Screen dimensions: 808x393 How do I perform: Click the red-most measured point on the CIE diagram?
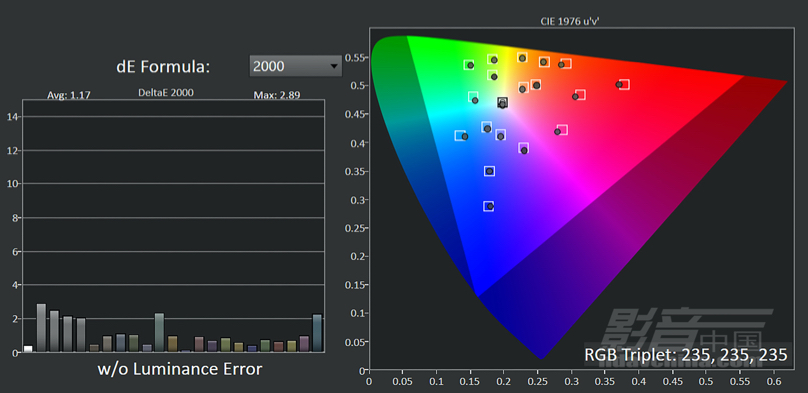(619, 84)
